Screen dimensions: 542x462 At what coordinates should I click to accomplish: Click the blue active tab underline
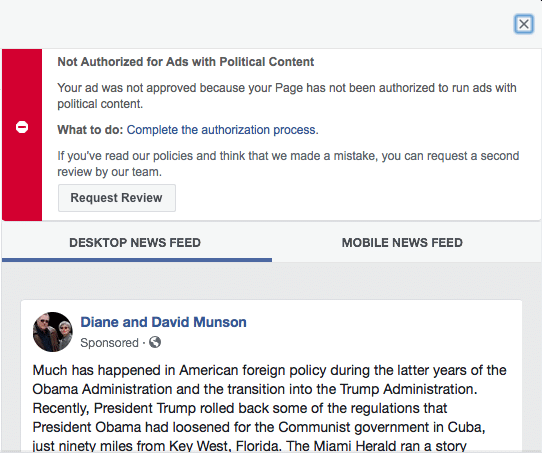coord(137,260)
